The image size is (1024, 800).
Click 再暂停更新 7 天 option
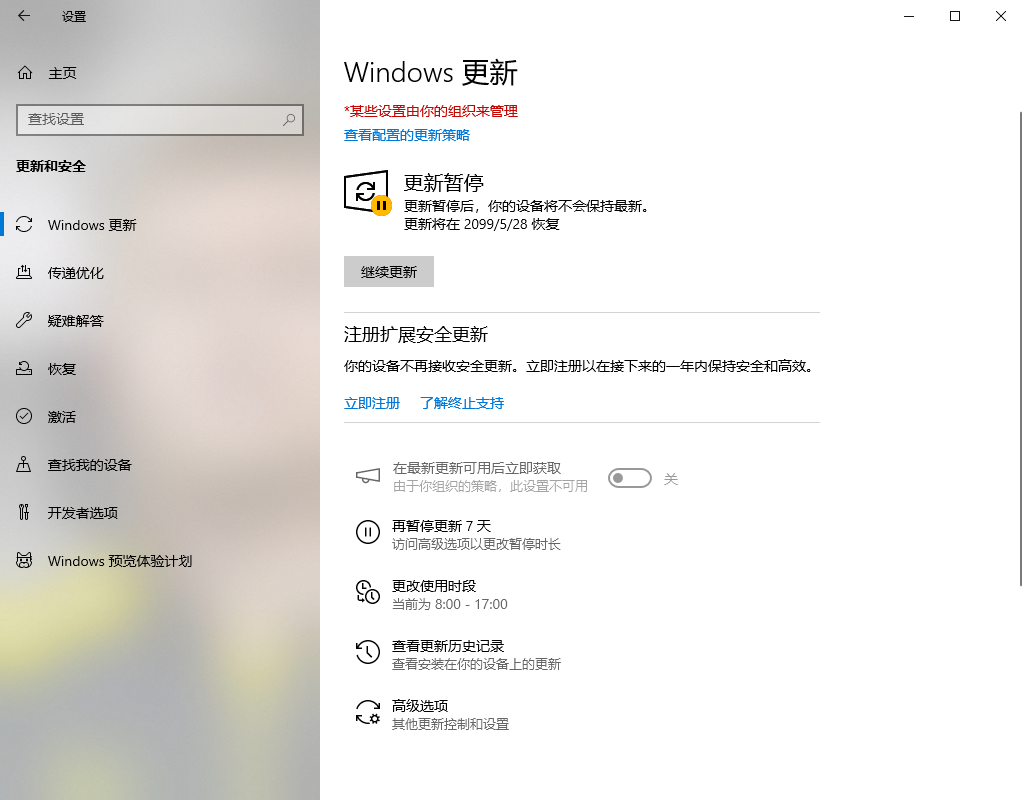(458, 534)
